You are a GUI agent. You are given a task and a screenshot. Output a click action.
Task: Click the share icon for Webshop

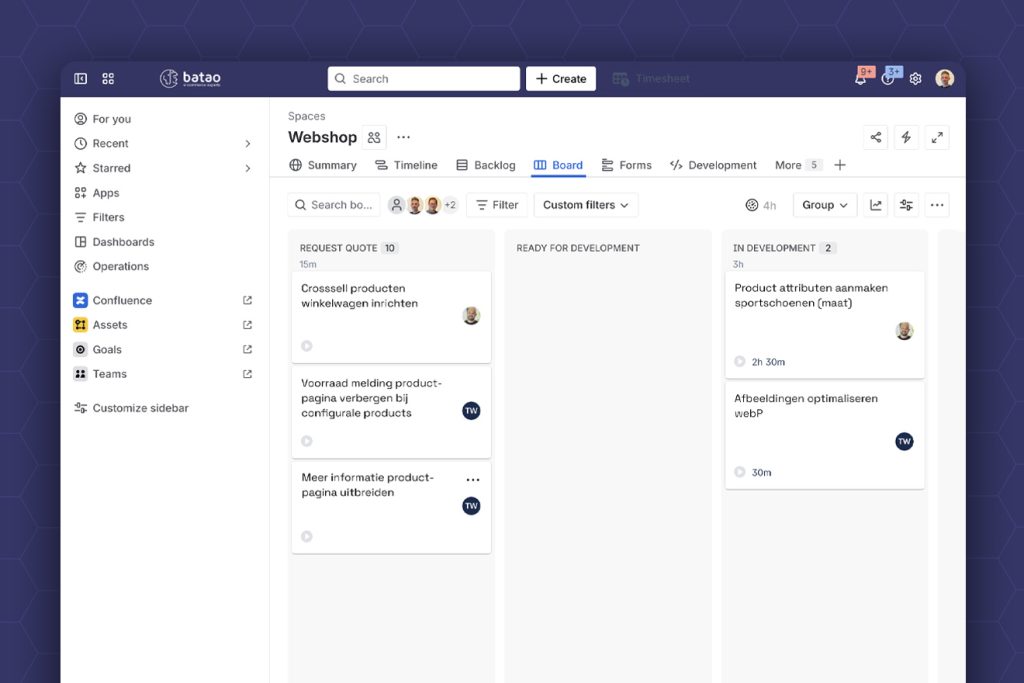click(876, 138)
